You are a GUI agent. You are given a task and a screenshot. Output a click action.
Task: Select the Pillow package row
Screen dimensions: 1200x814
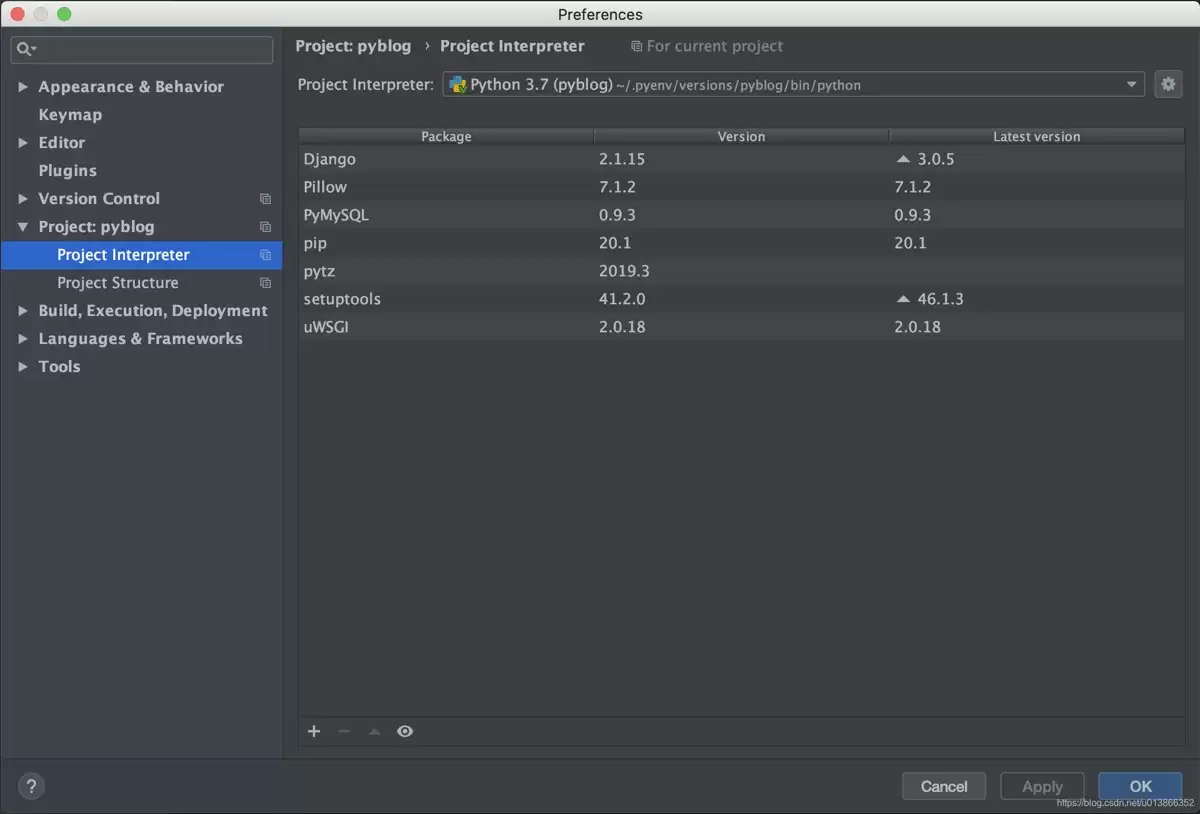[742, 187]
